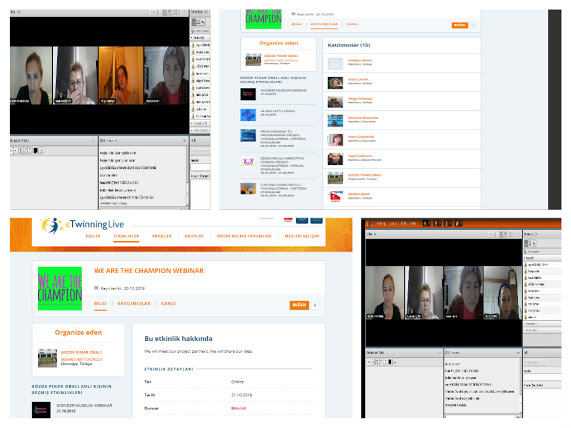Open GÖZDE PINAR OBALI organizer link on info page
The height and width of the screenshot is (428, 571).
point(82,352)
